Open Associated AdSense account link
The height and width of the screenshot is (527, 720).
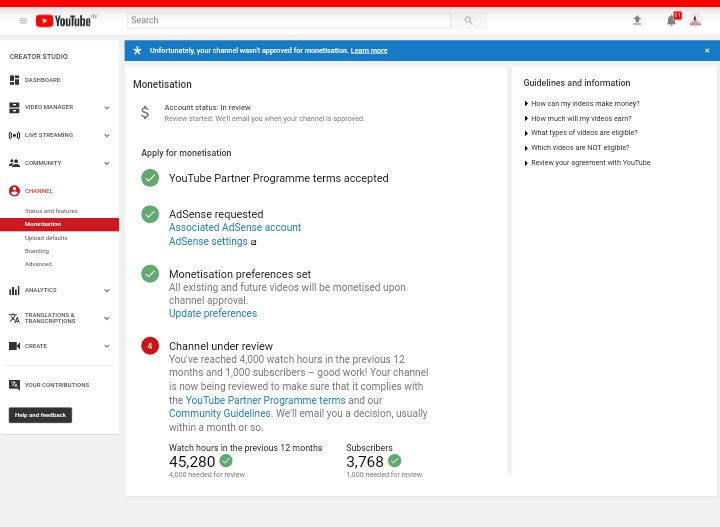[x=235, y=227]
